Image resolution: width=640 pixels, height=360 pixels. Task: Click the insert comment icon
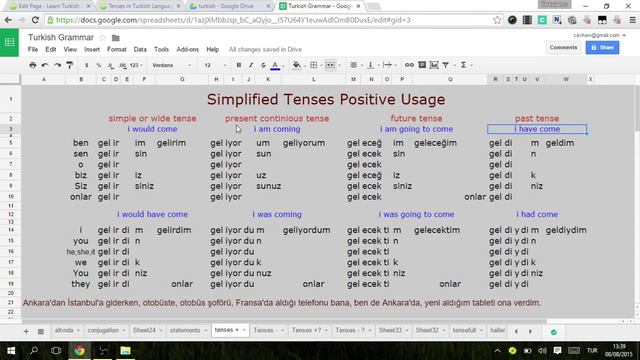click(422, 65)
